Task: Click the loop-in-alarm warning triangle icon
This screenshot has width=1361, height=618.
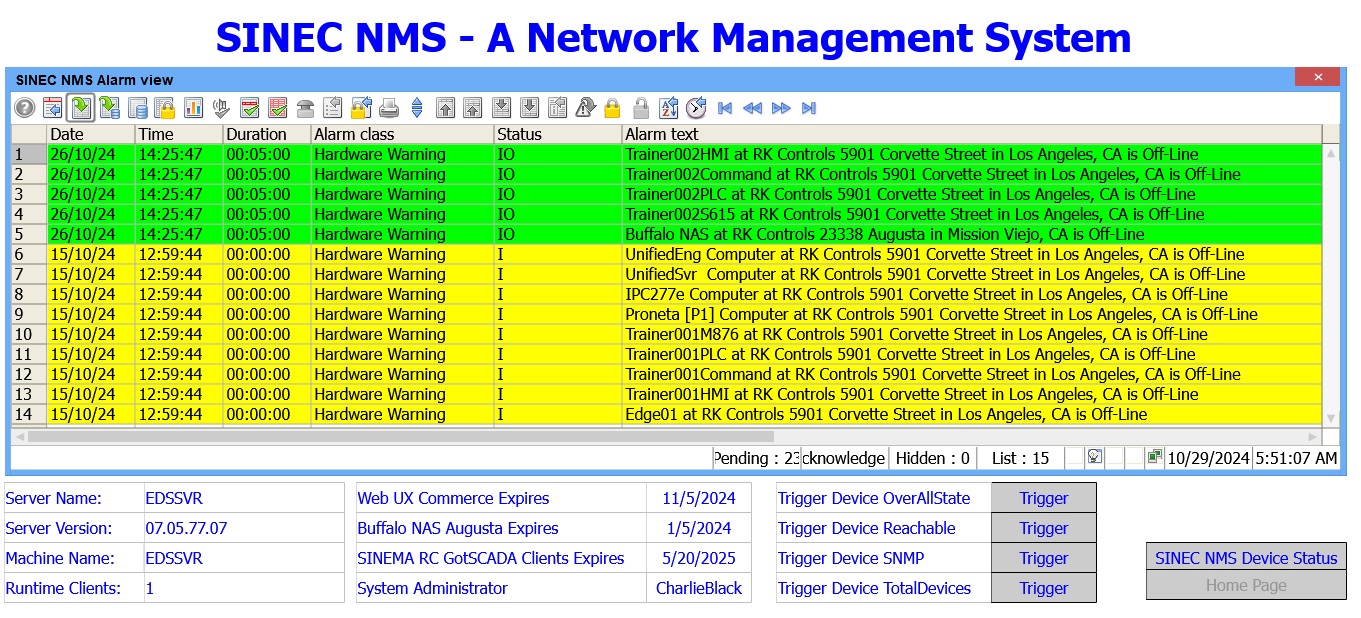Action: tap(584, 108)
